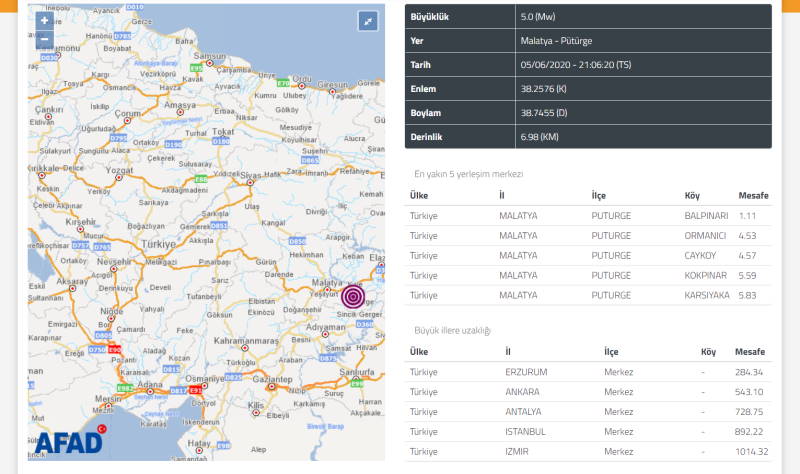
Task: Click Tokat city label on the map
Action: click(x=223, y=132)
